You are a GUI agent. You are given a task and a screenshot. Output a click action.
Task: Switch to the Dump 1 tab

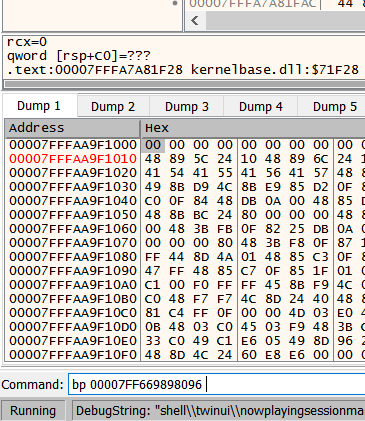tap(39, 106)
